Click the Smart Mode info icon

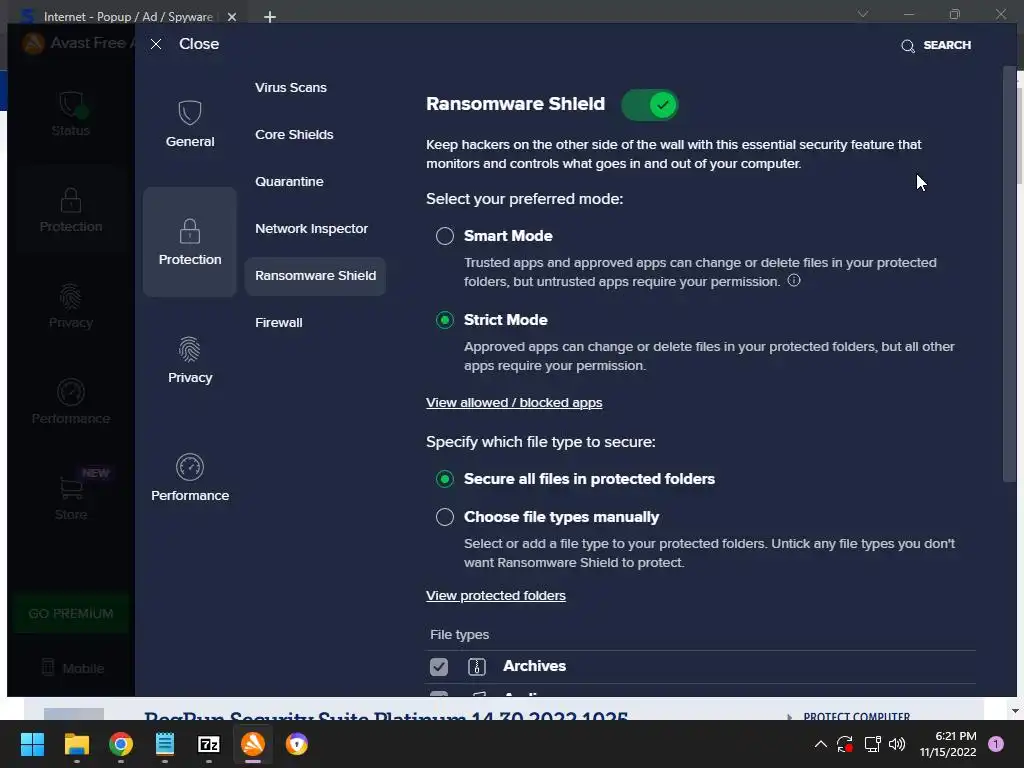794,281
